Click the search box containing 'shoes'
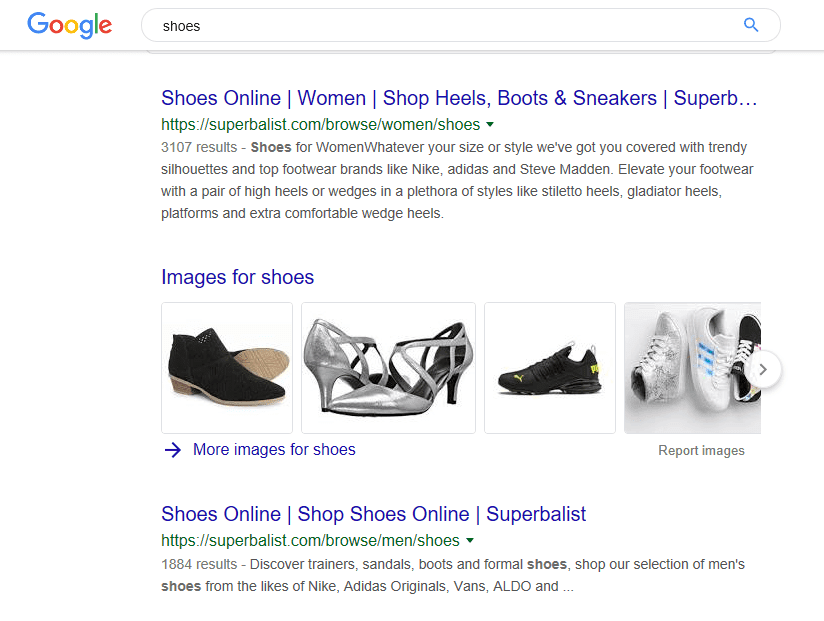Viewport: 824px width, 621px height. (460, 25)
